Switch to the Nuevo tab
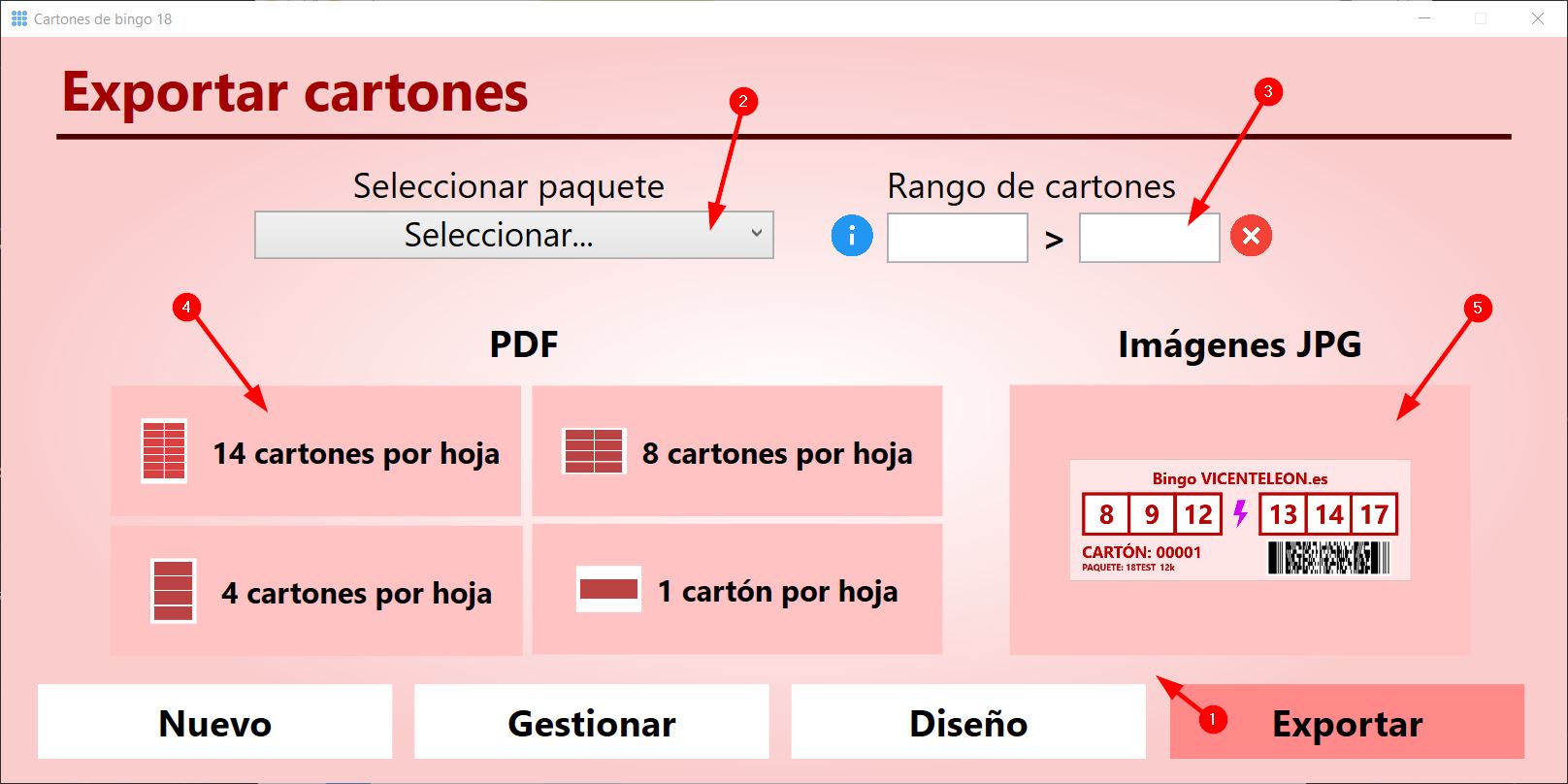The image size is (1568, 784). pyautogui.click(x=214, y=723)
